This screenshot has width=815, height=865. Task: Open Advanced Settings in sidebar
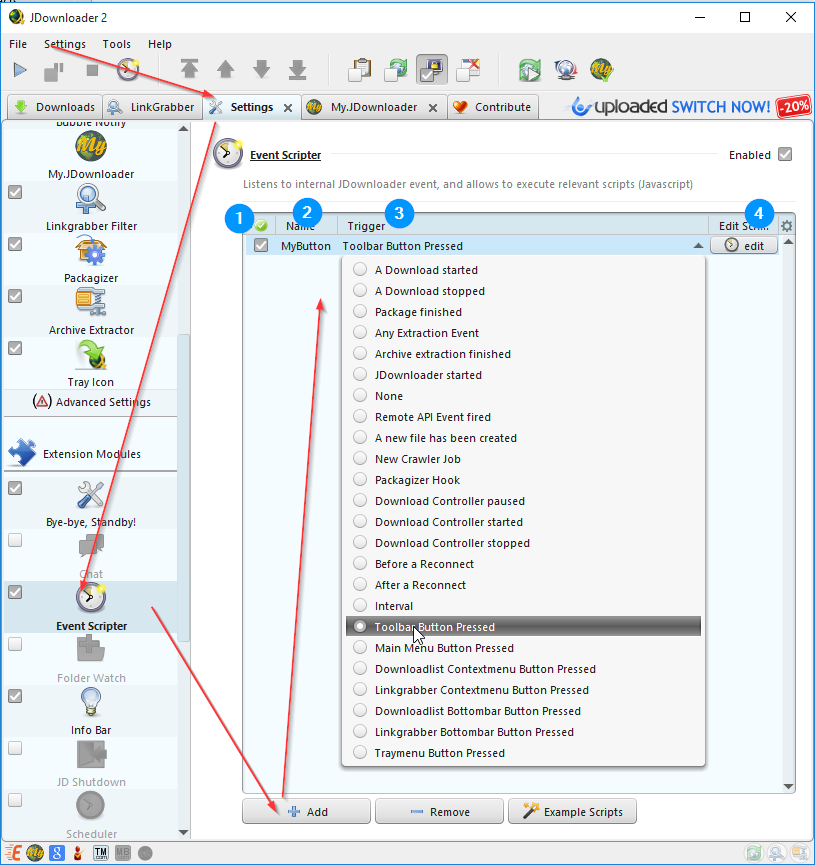[x=91, y=402]
